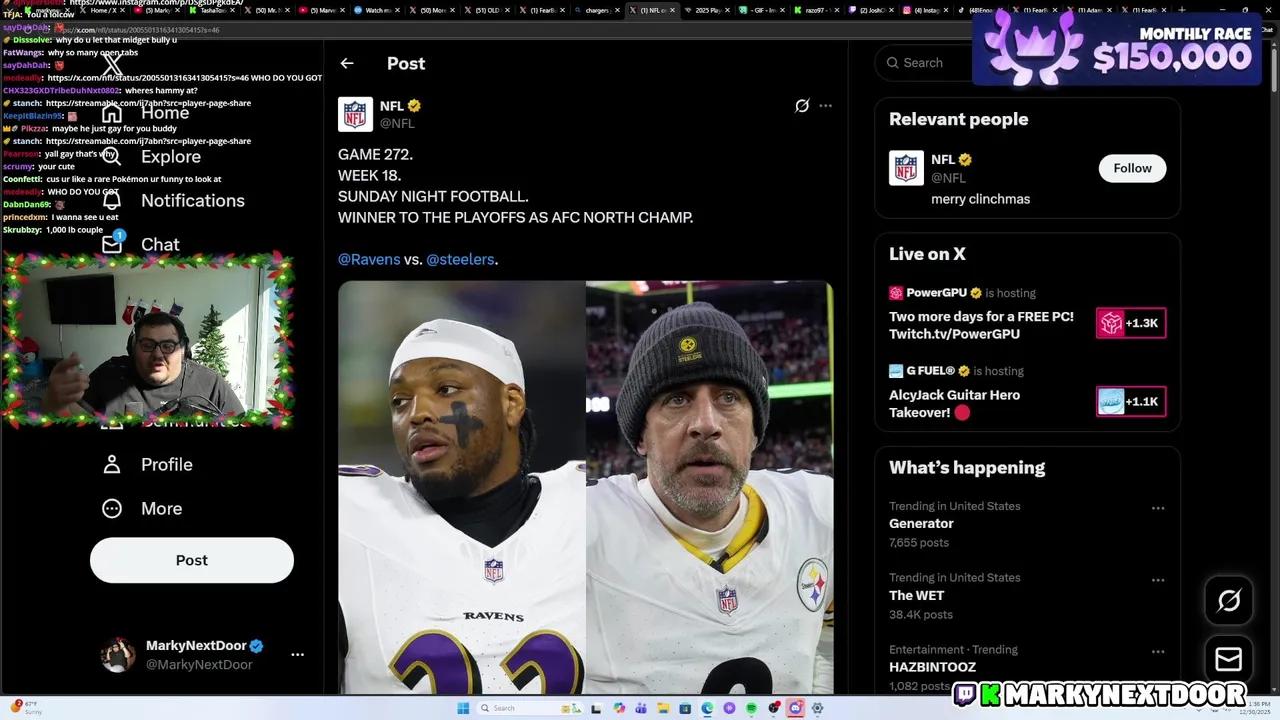Open NFL name in Relevant people
1280x720 pixels.
tap(943, 159)
